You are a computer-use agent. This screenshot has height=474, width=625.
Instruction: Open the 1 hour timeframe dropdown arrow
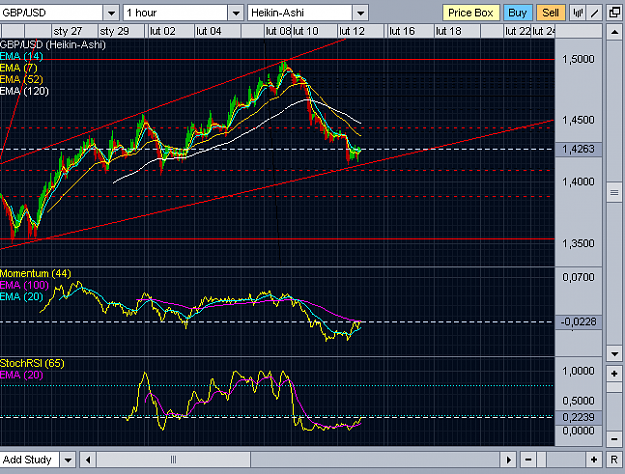236,13
